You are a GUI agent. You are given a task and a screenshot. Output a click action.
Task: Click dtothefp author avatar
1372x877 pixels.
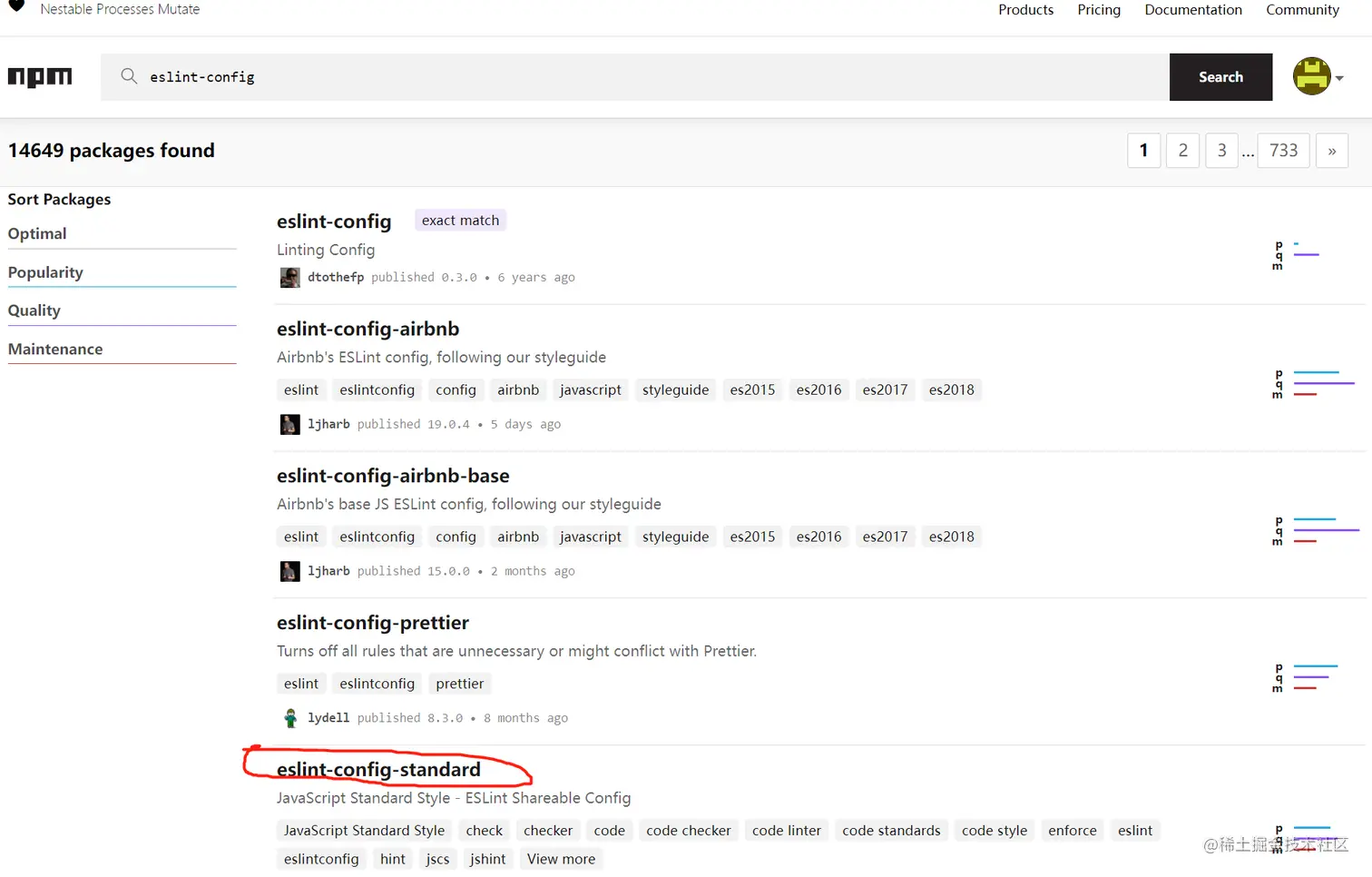289,278
